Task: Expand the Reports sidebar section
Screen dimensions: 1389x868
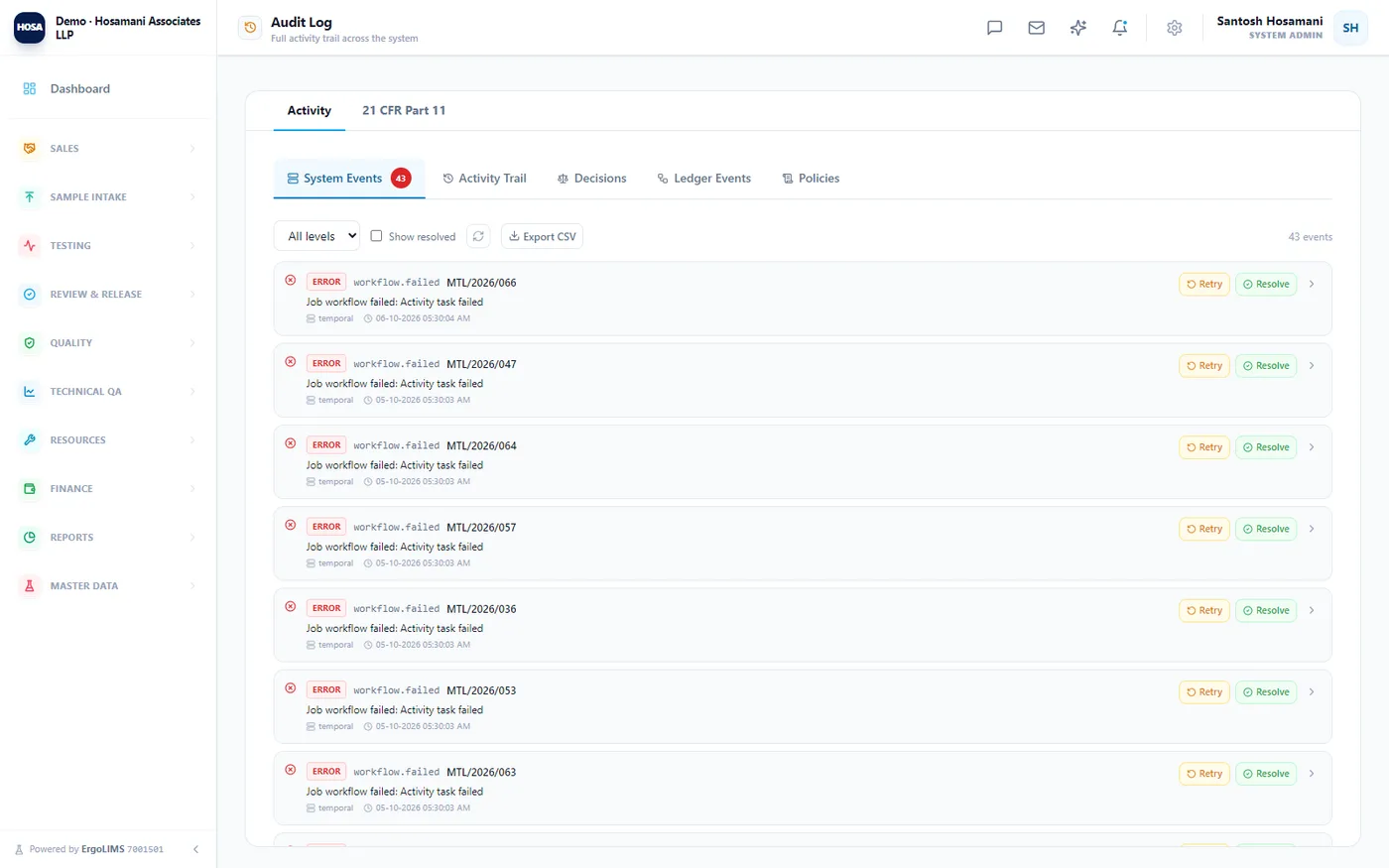Action: click(x=107, y=537)
